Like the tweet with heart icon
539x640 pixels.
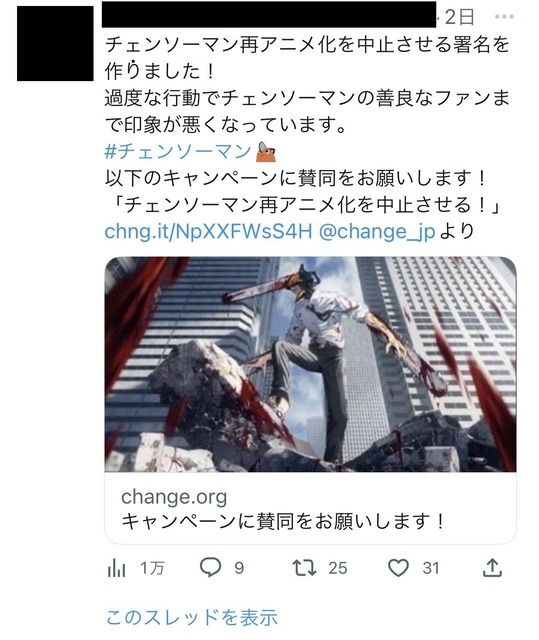398,568
